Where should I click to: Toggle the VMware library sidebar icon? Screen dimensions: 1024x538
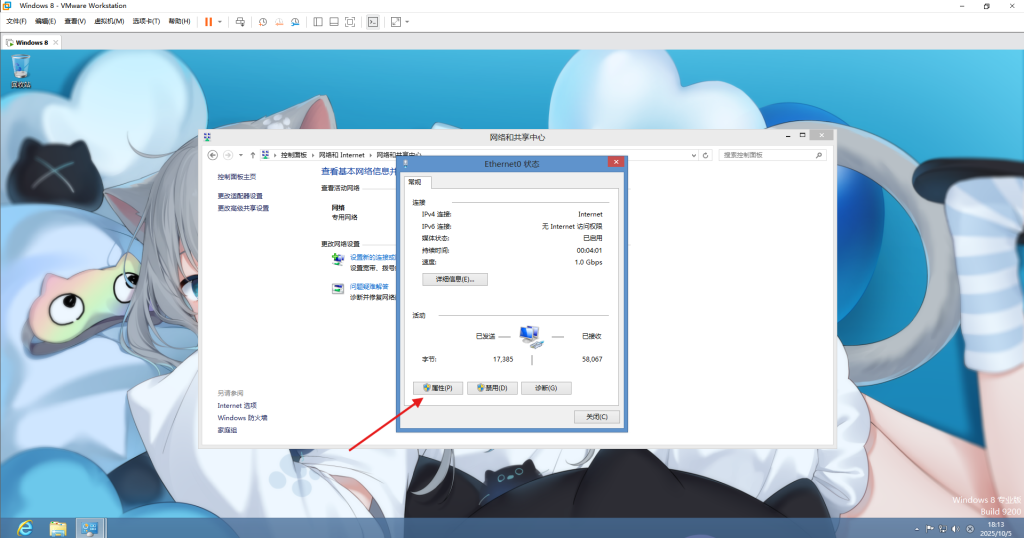coord(317,21)
